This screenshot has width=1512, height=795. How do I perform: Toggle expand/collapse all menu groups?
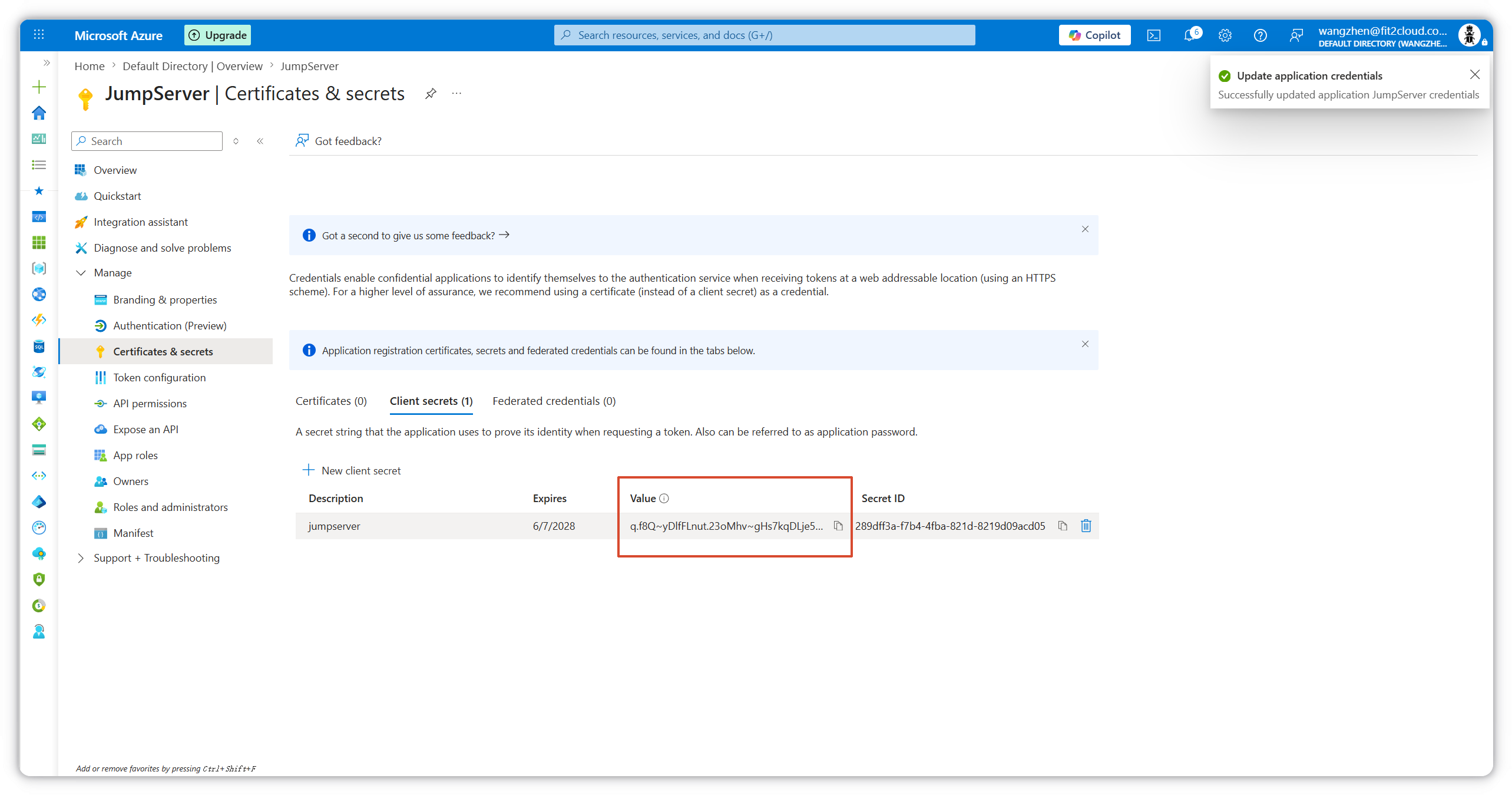tap(236, 141)
